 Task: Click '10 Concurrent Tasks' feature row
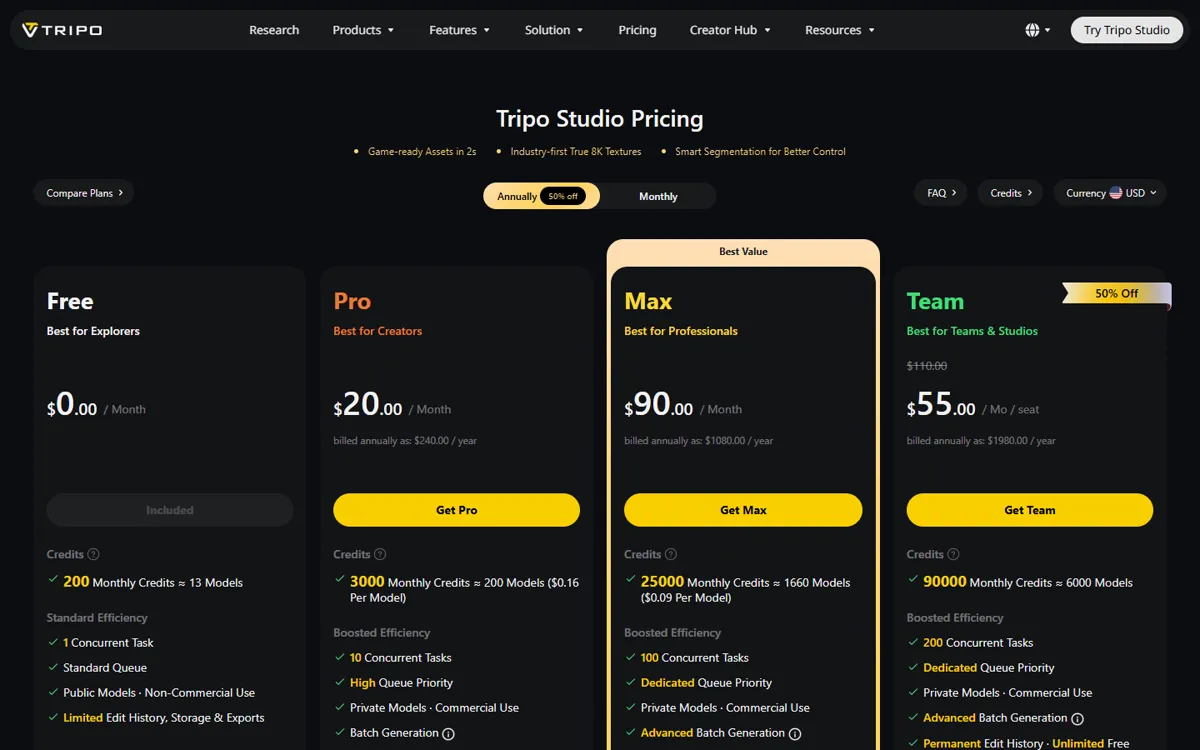[x=401, y=658]
